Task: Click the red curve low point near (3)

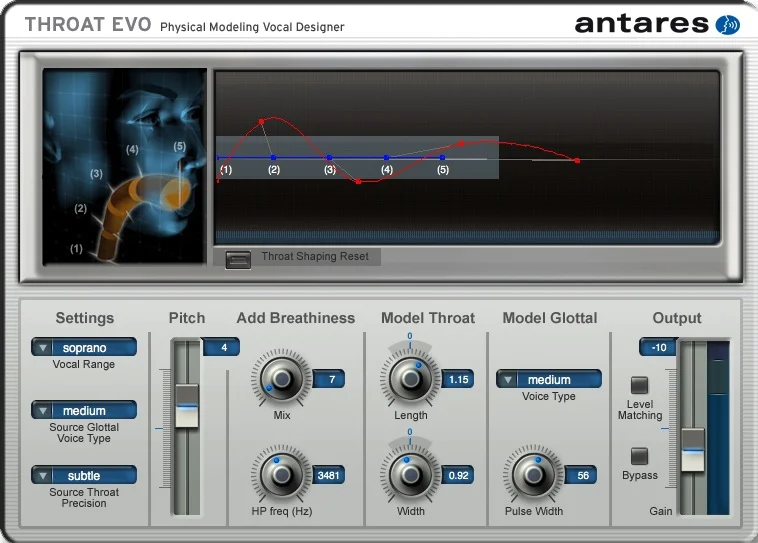Action: 358,182
